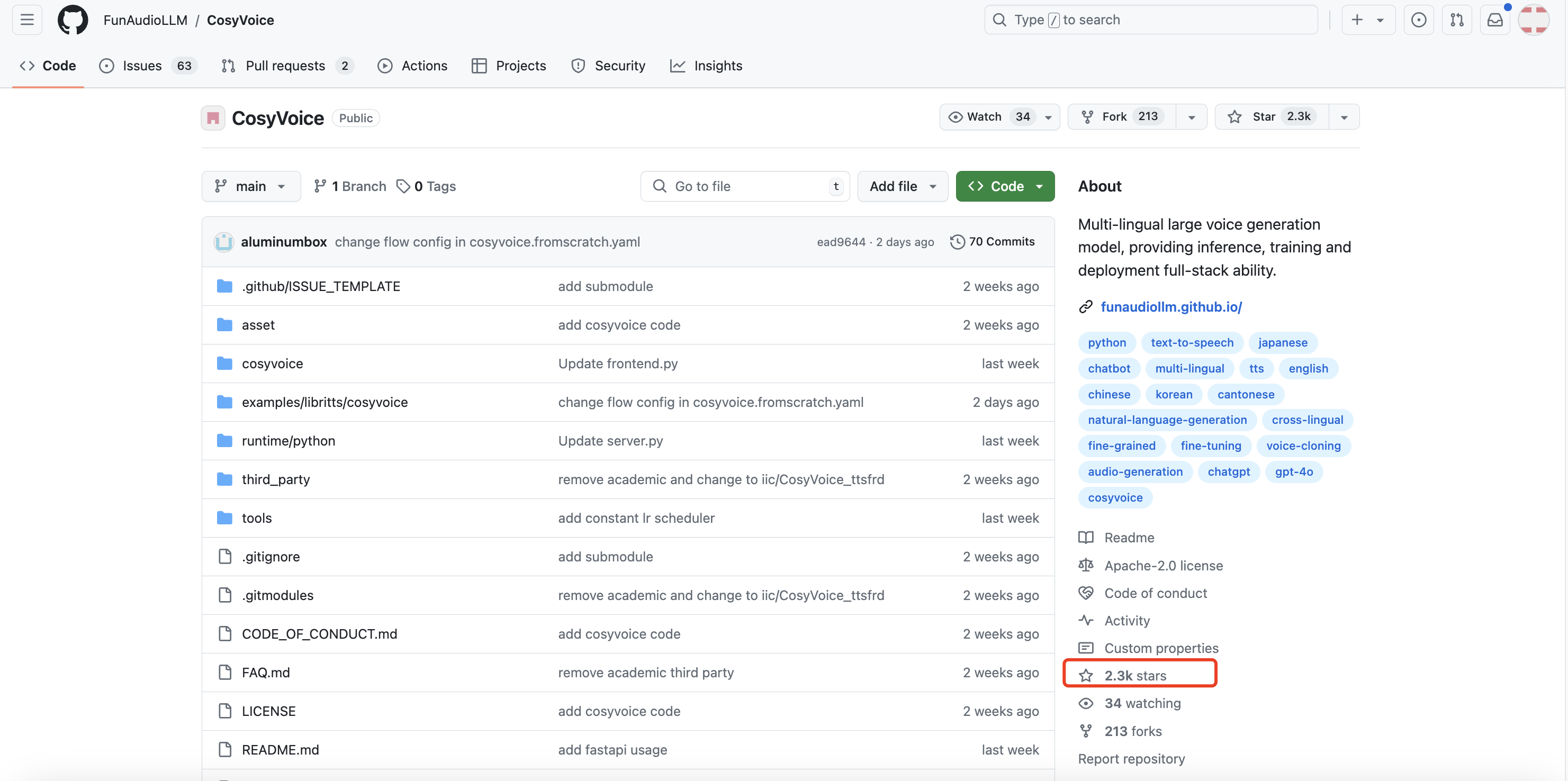Viewport: 1568px width, 781px height.
Task: Click the eye icon beside 34 watching
Action: pyautogui.click(x=1085, y=704)
